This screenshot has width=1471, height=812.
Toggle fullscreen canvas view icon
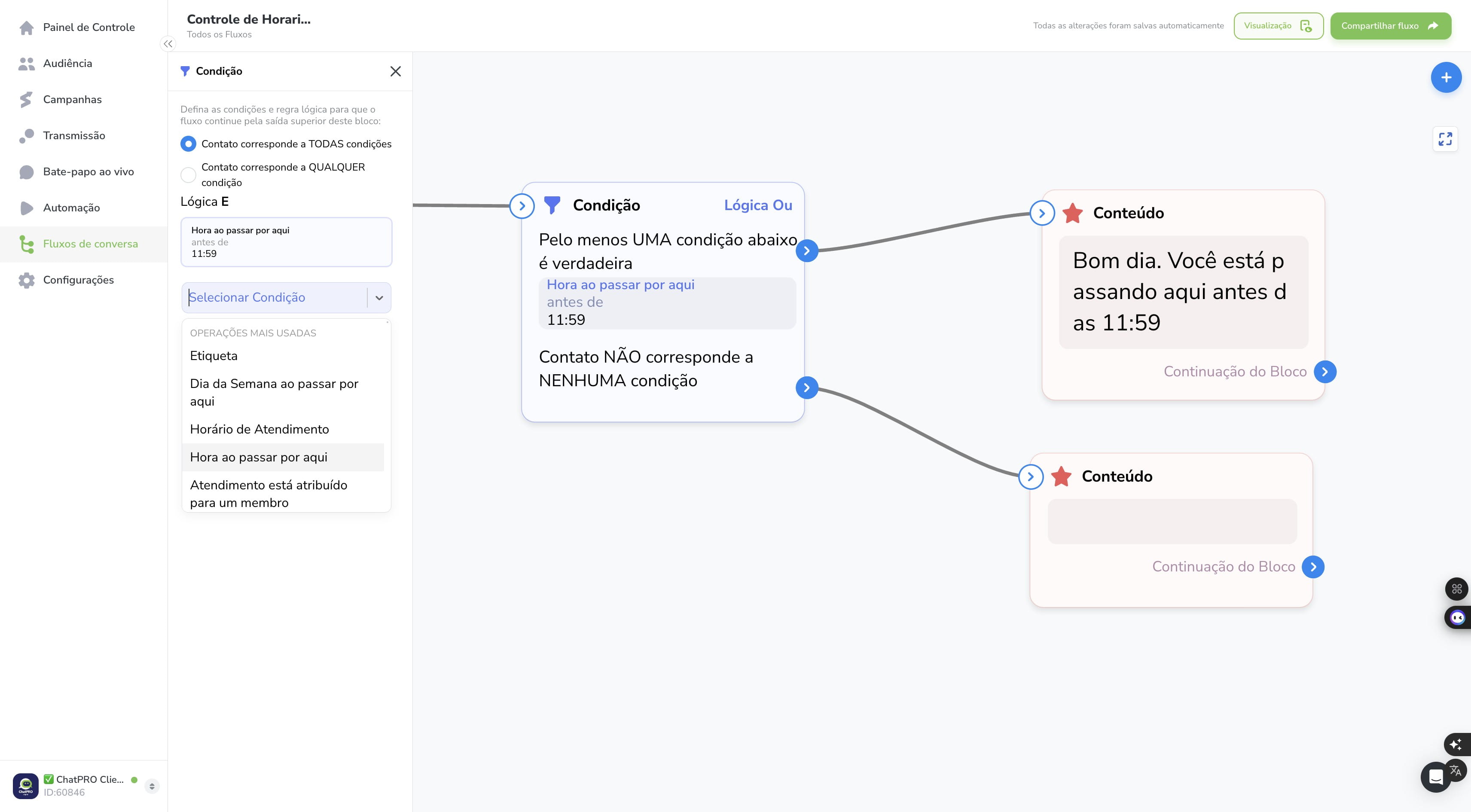pos(1445,139)
